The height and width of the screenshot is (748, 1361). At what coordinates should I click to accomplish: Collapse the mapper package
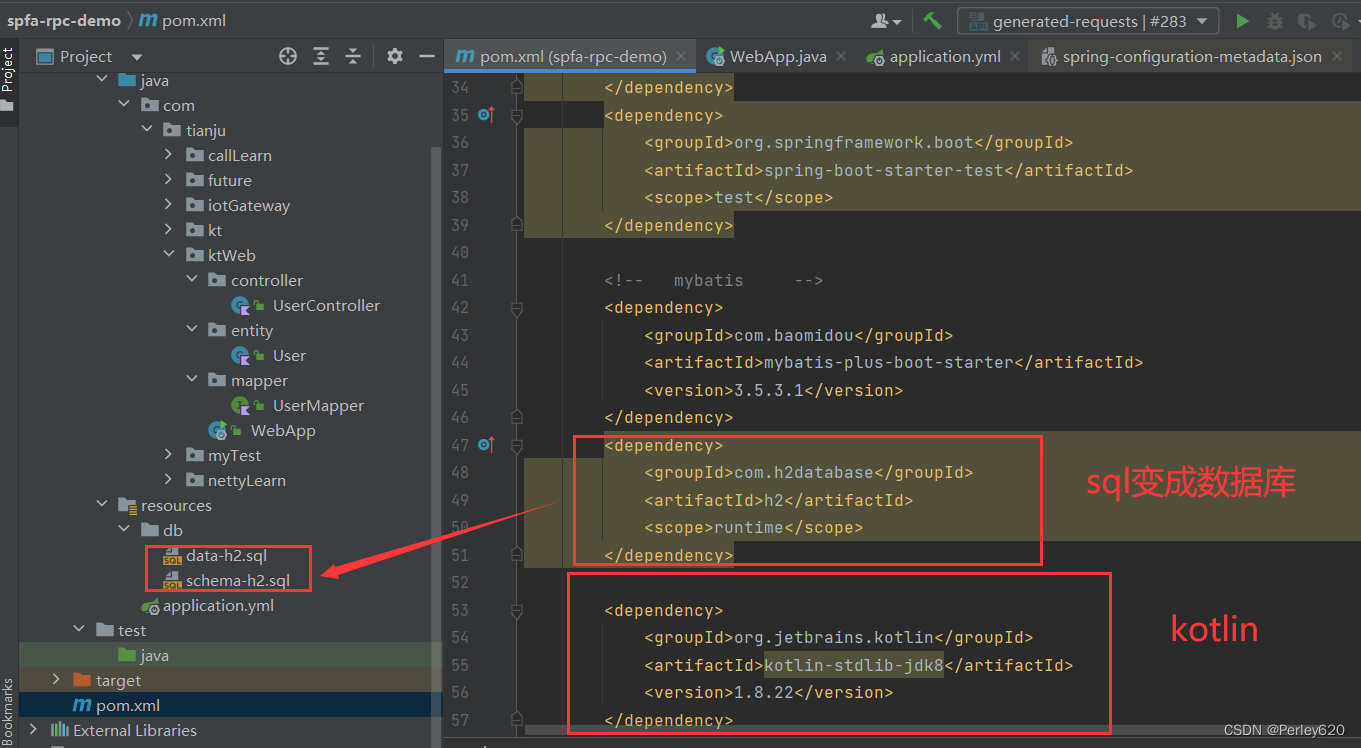191,380
